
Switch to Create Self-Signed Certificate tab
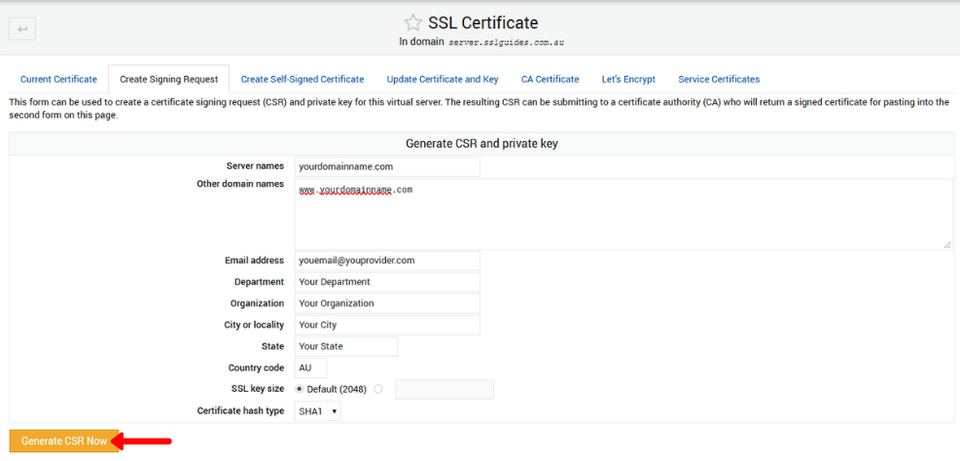(x=302, y=79)
